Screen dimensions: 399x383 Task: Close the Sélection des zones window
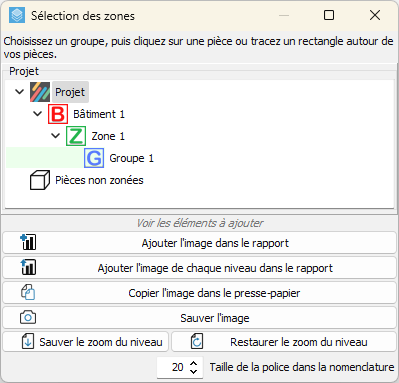375,15
